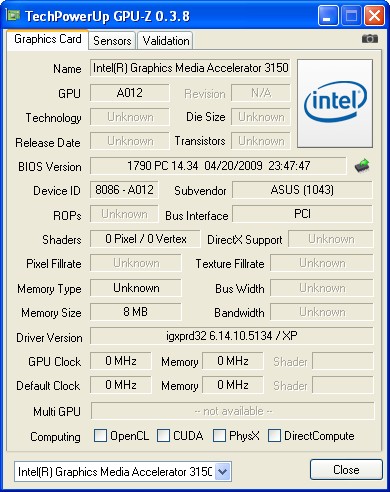Image resolution: width=390 pixels, height=492 pixels.
Task: Open the Validation tab
Action: 166,41
